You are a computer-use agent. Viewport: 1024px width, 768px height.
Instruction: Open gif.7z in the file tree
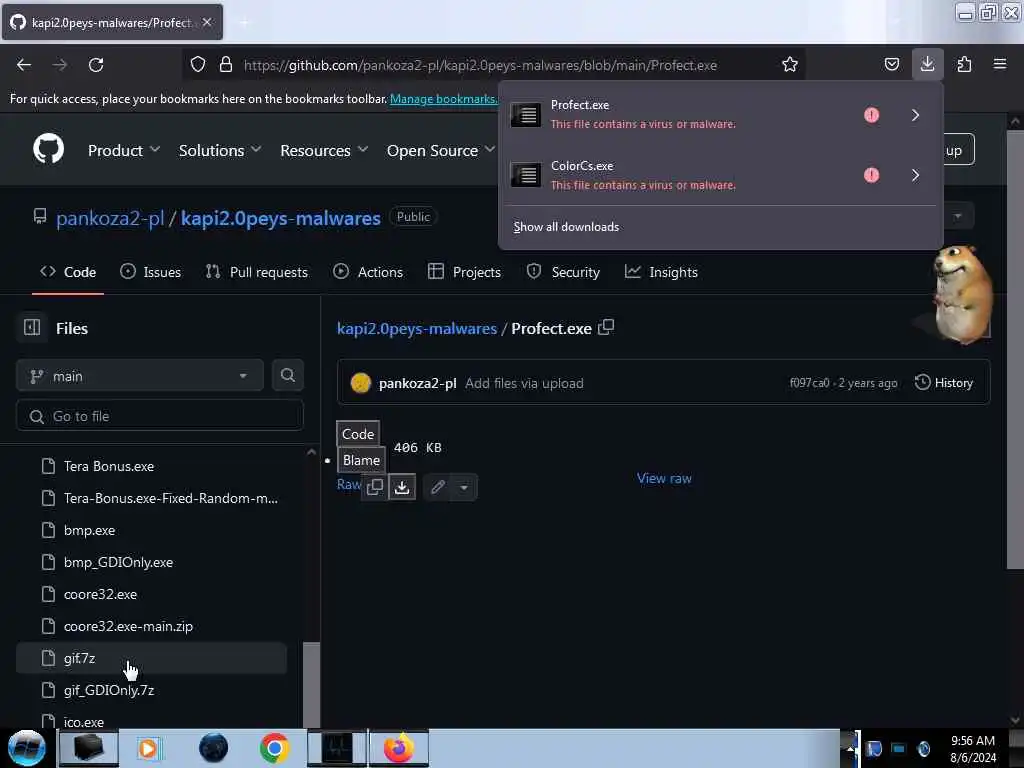(152, 658)
